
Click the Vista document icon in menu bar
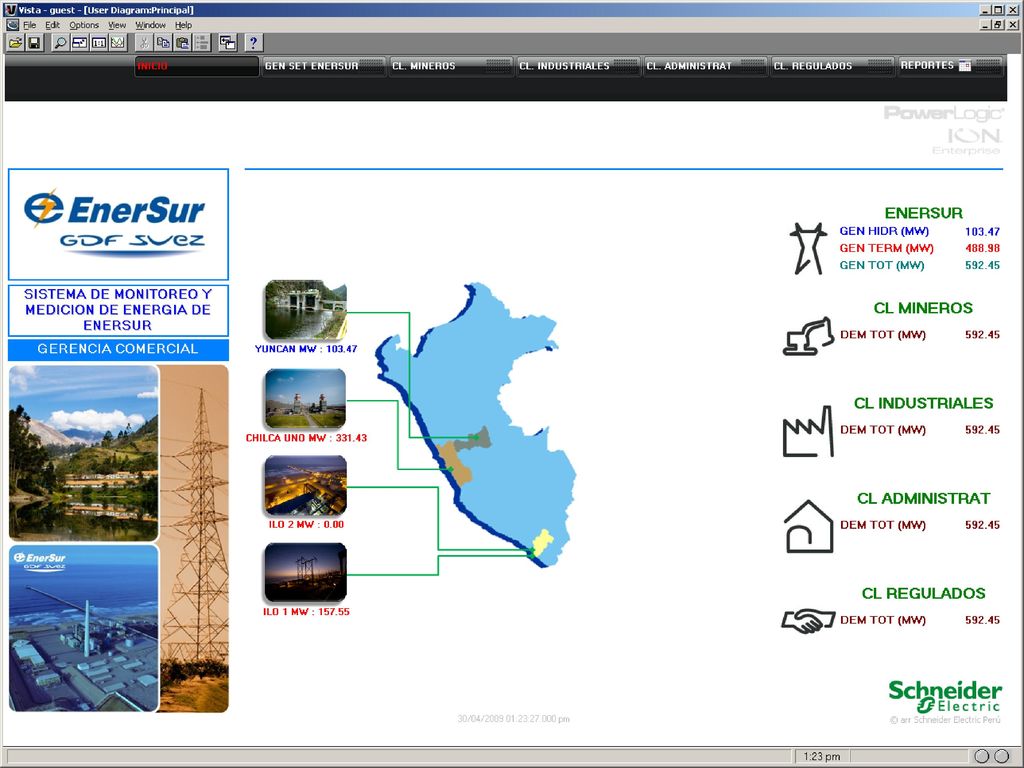(12, 25)
